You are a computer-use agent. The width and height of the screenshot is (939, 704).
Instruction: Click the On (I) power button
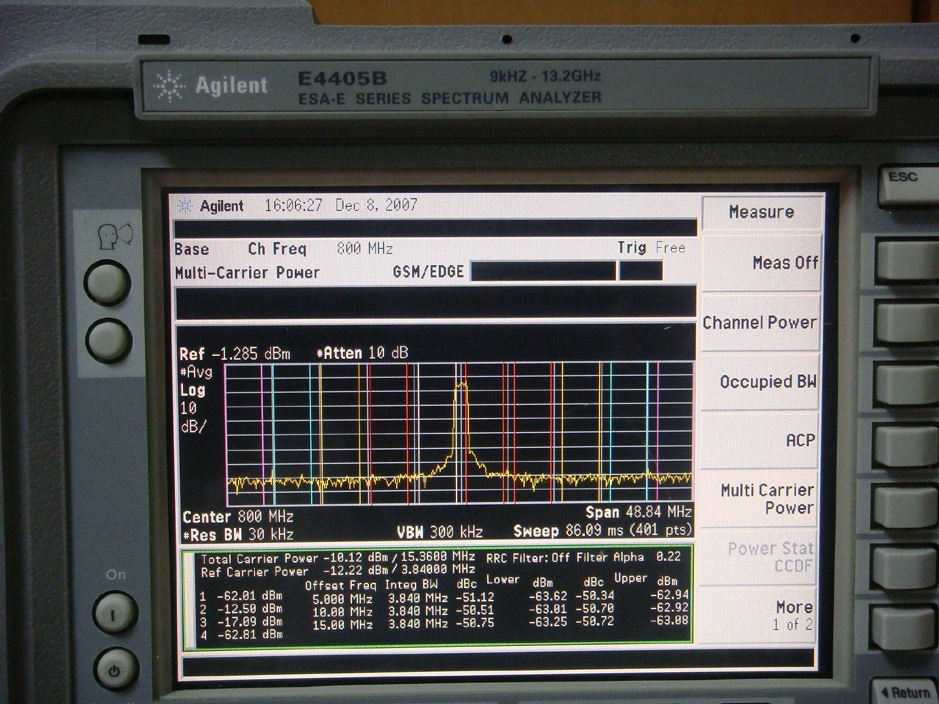(x=115, y=612)
